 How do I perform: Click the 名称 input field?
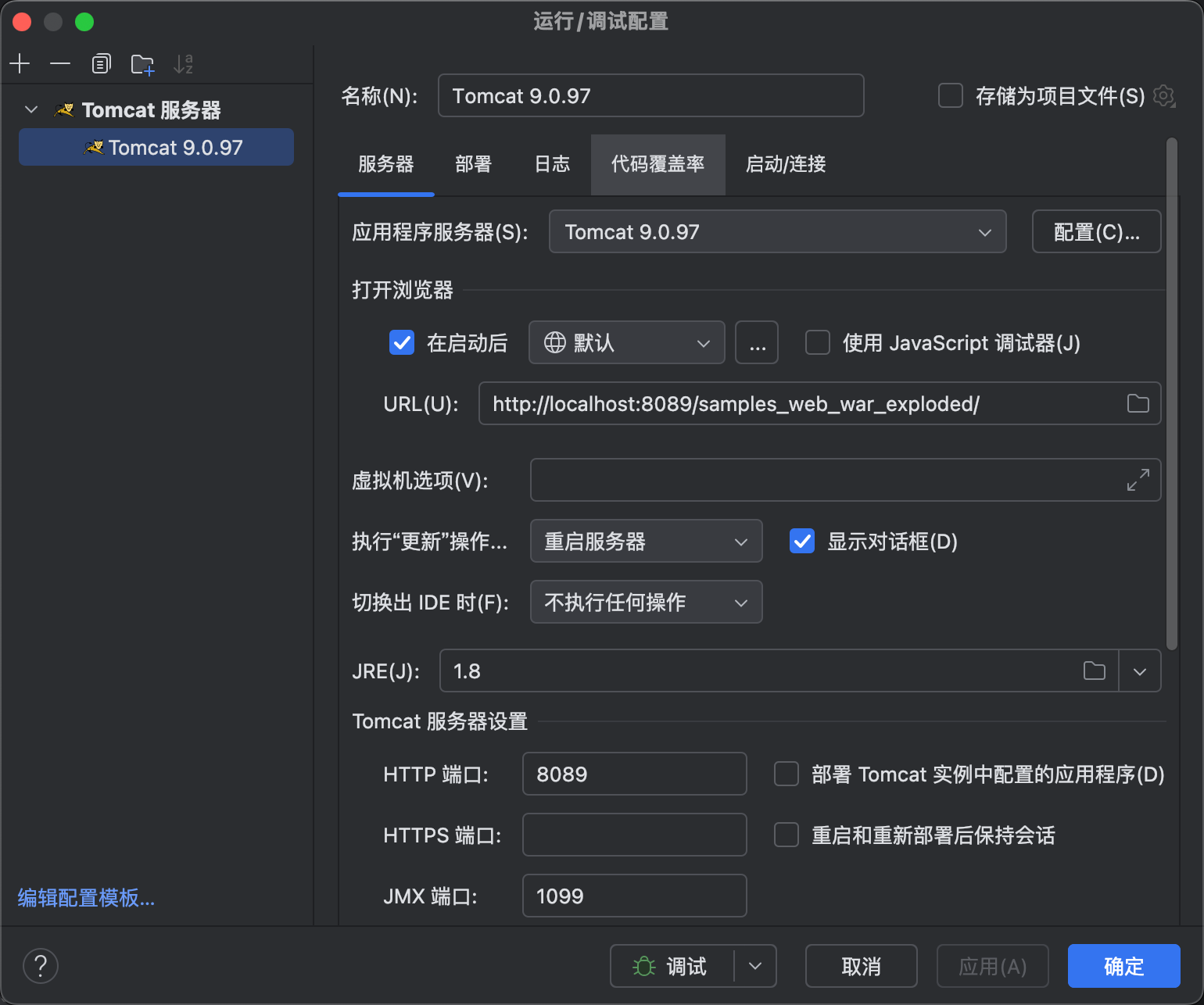tap(650, 95)
